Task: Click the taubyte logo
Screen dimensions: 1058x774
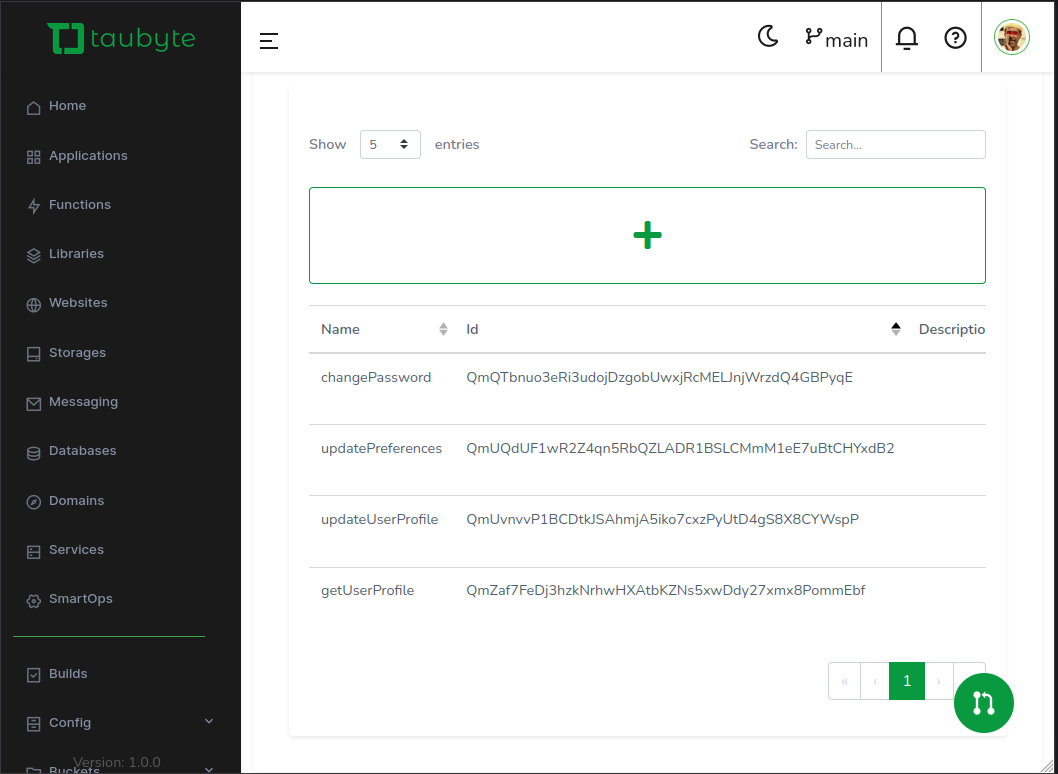Action: [x=121, y=38]
